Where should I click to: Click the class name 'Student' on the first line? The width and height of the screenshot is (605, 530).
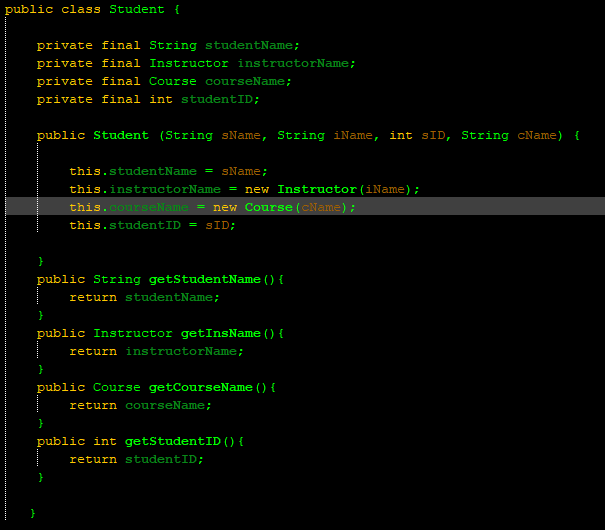click(137, 9)
